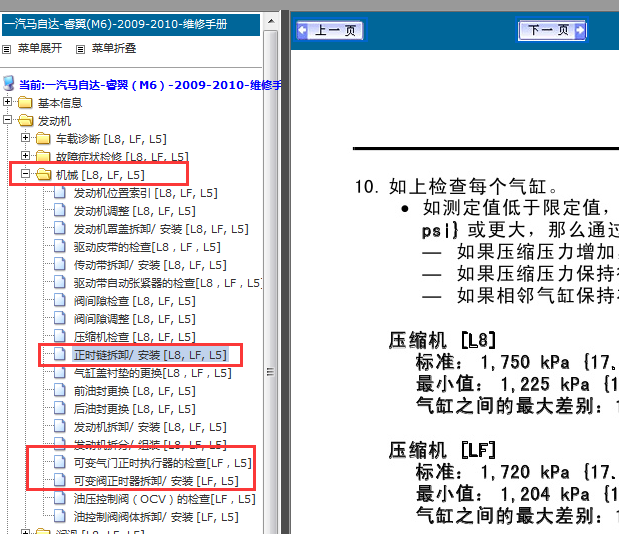This screenshot has width=619, height=534.
Task: Click document icon beside 可变阀正时器拆卸/安装
Action: click(60, 480)
